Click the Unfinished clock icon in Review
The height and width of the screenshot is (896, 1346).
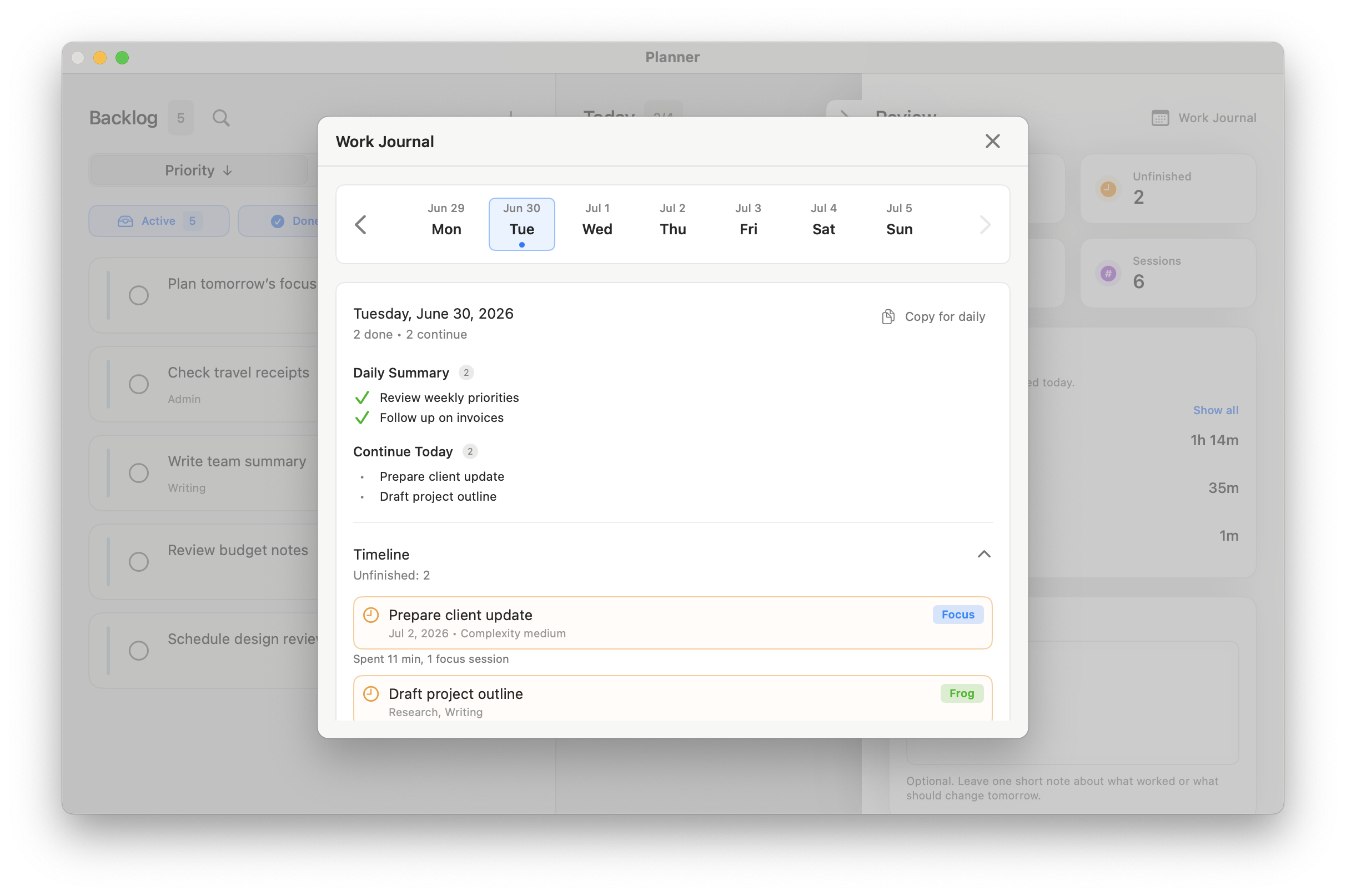(x=1108, y=189)
